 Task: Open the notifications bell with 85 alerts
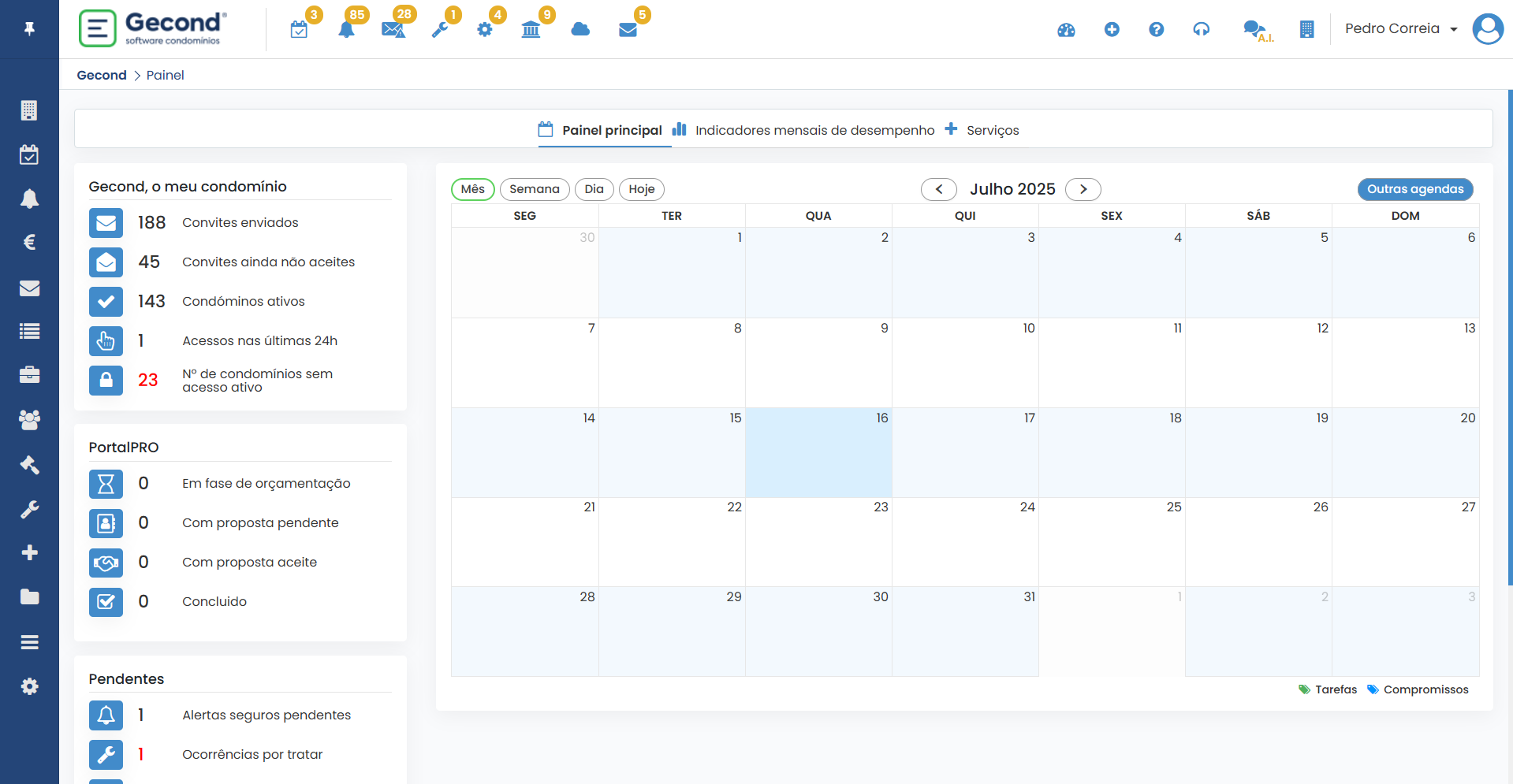click(x=347, y=28)
